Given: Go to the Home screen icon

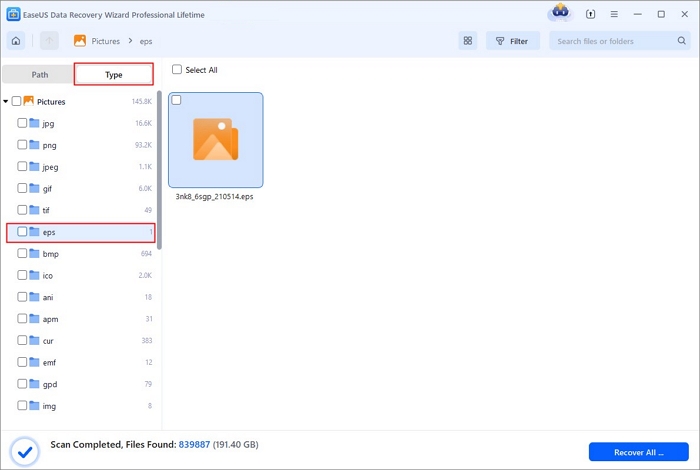Looking at the screenshot, I should click(16, 41).
